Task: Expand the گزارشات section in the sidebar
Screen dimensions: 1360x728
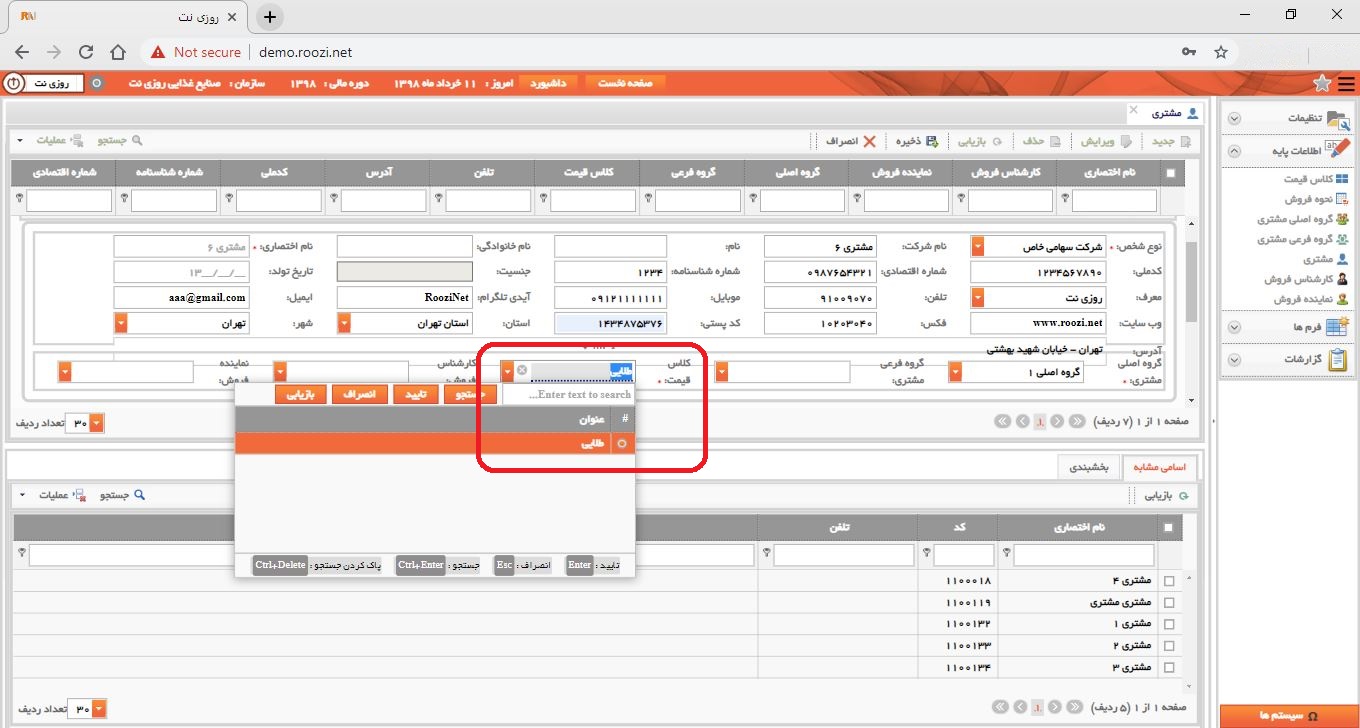Action: pyautogui.click(x=1234, y=359)
